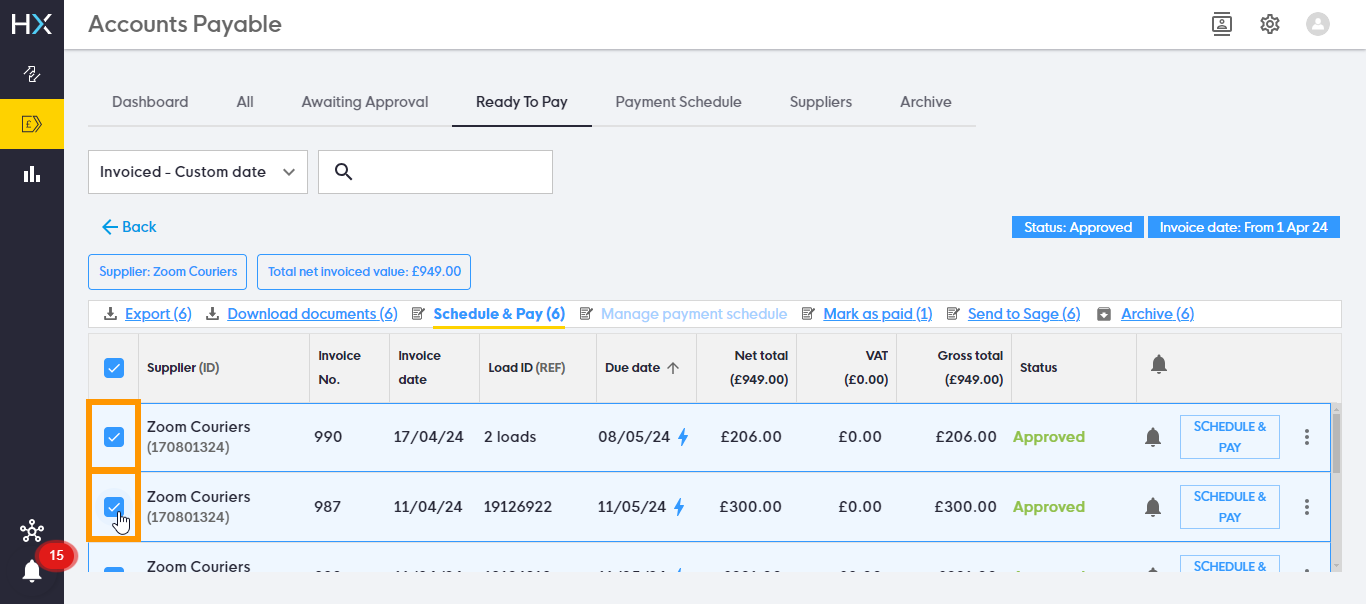Expand the Invoiced - Custom date dropdown
Viewport: 1366px width, 604px height.
(x=198, y=172)
